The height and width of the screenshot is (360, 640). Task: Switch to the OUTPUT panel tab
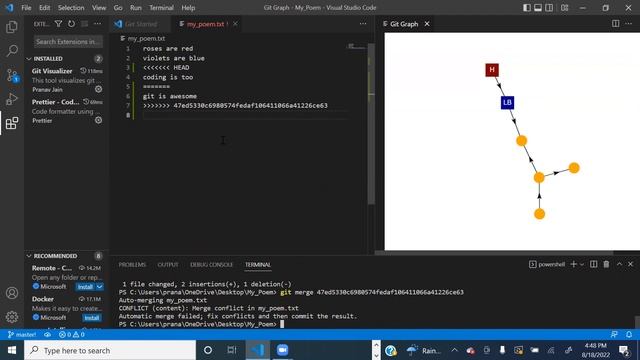click(x=168, y=264)
